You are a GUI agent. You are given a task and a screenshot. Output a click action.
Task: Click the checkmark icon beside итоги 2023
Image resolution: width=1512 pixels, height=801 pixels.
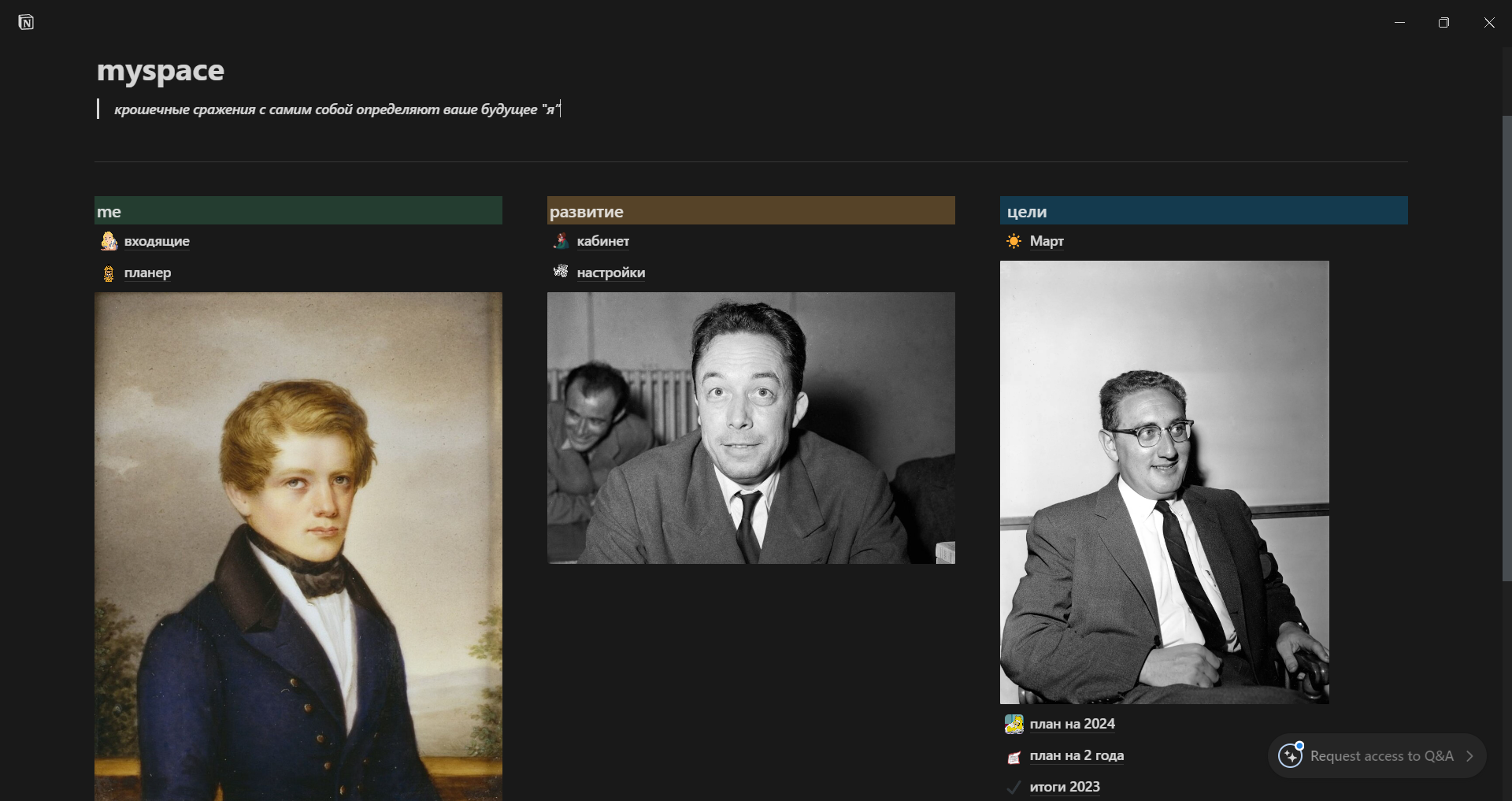(1014, 788)
